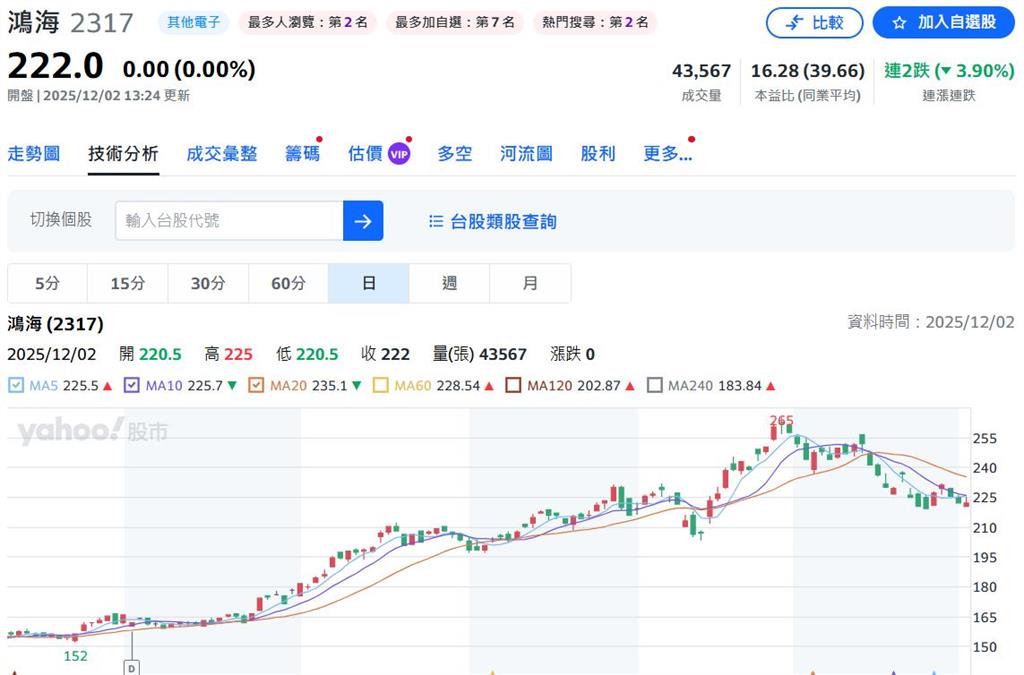This screenshot has width=1024, height=675.
Task: Open the 更多 dropdown menu
Action: coord(665,153)
